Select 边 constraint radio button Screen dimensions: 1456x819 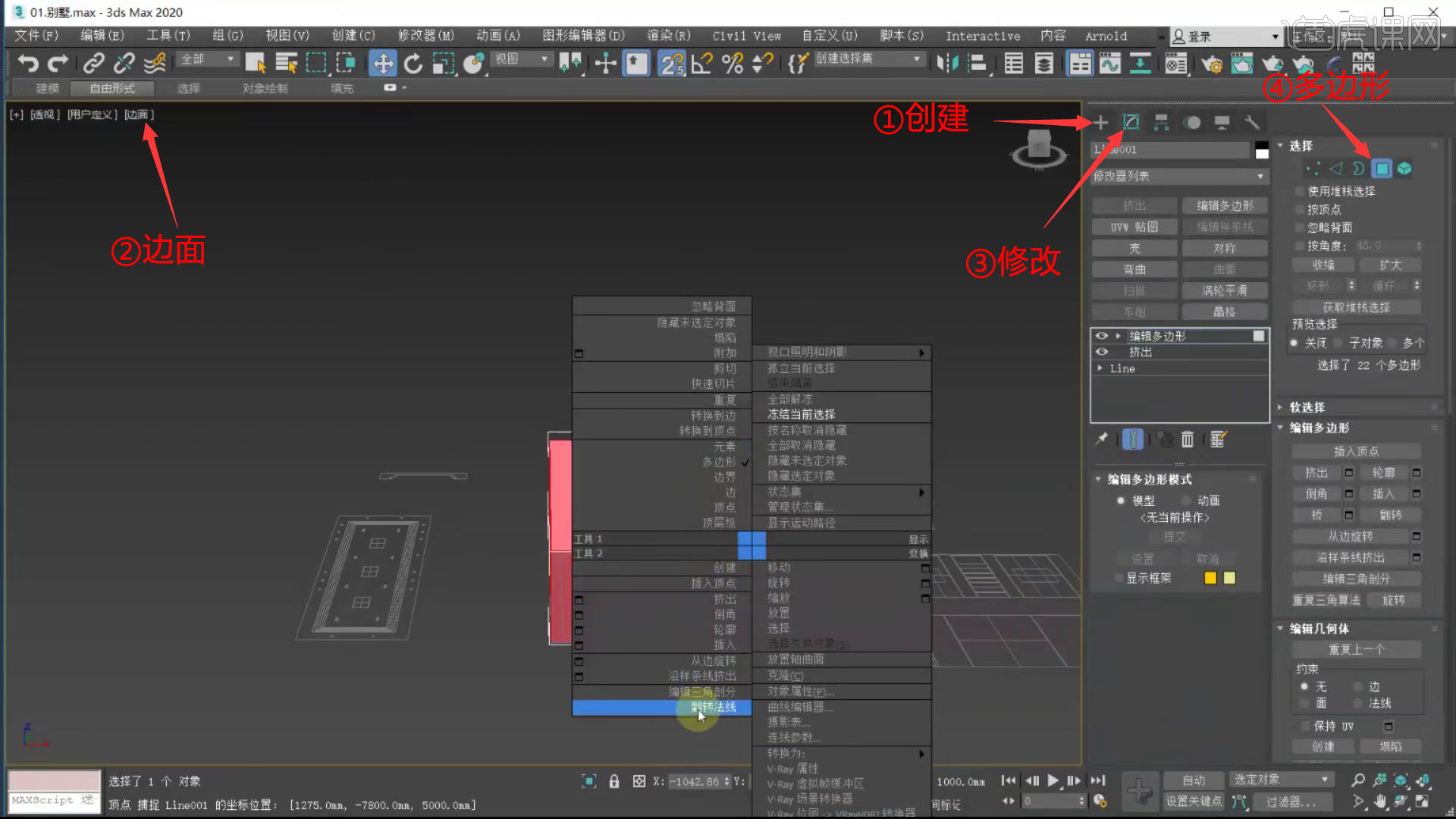coord(1358,686)
